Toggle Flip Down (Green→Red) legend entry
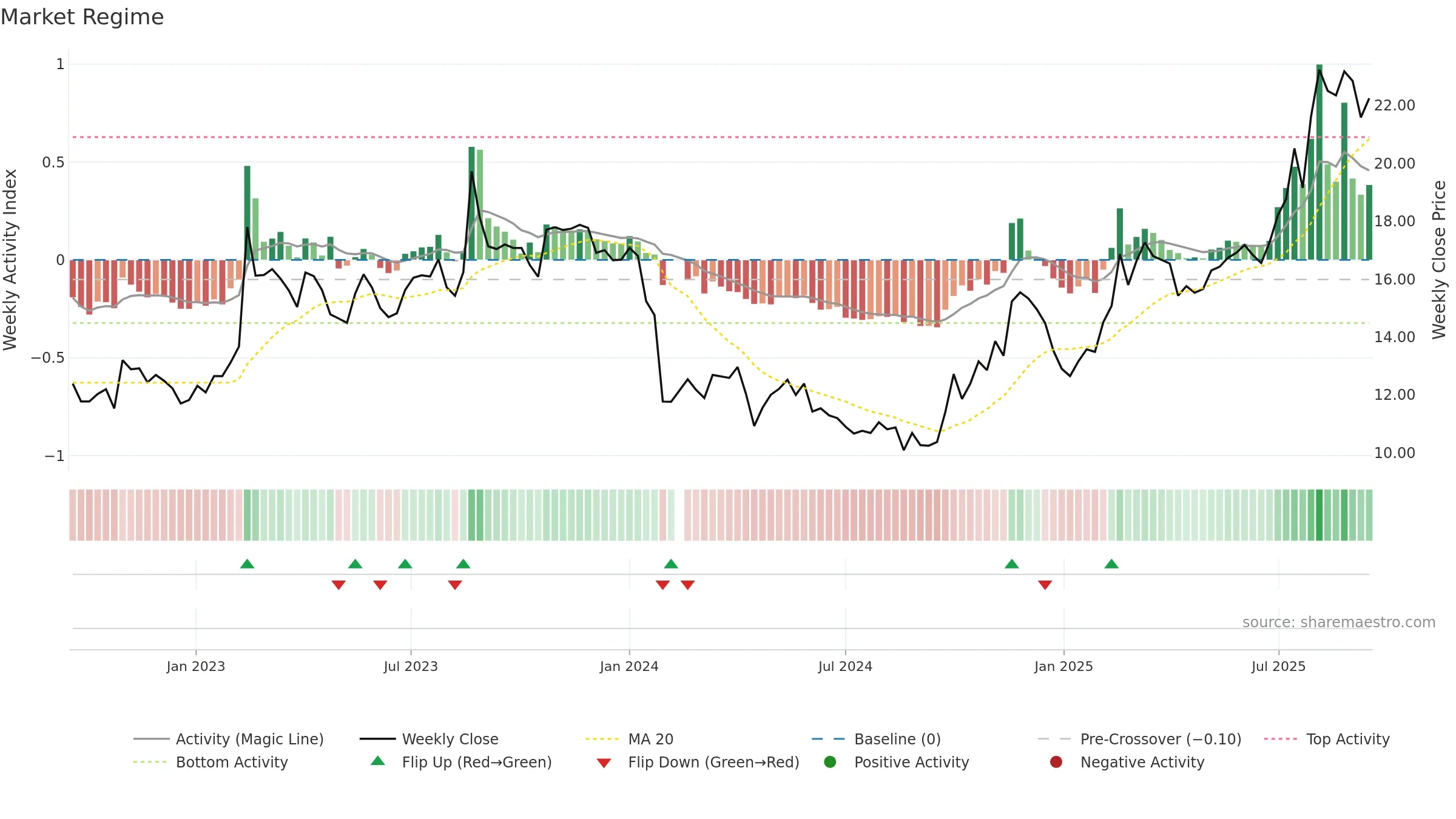 (x=698, y=762)
